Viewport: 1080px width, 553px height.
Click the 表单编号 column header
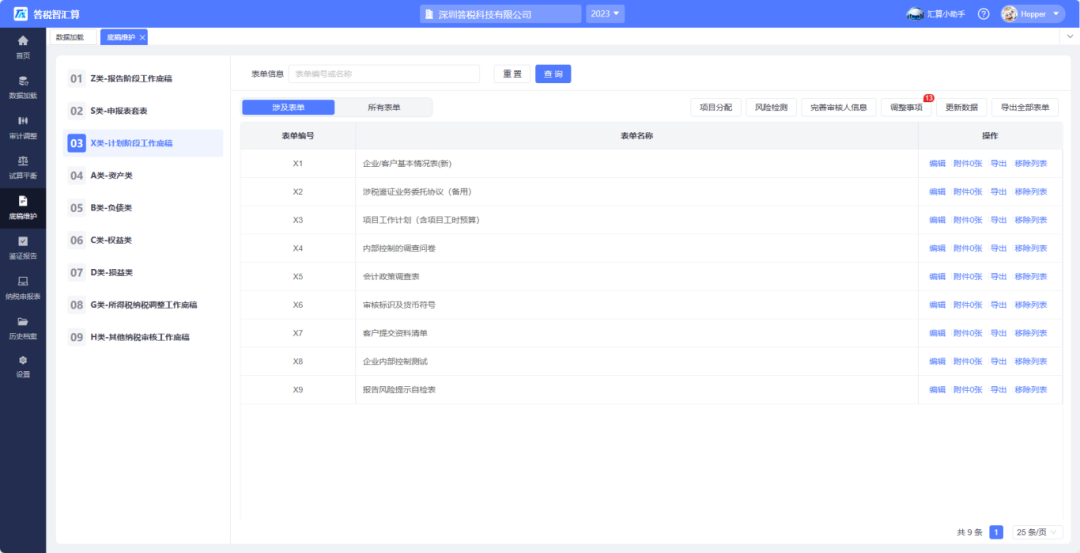[298, 136]
